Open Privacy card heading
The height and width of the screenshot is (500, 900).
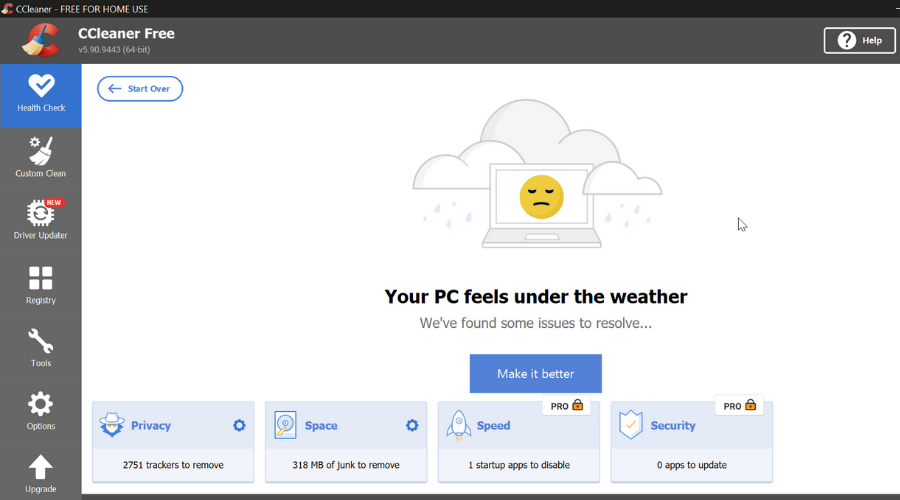(x=151, y=425)
